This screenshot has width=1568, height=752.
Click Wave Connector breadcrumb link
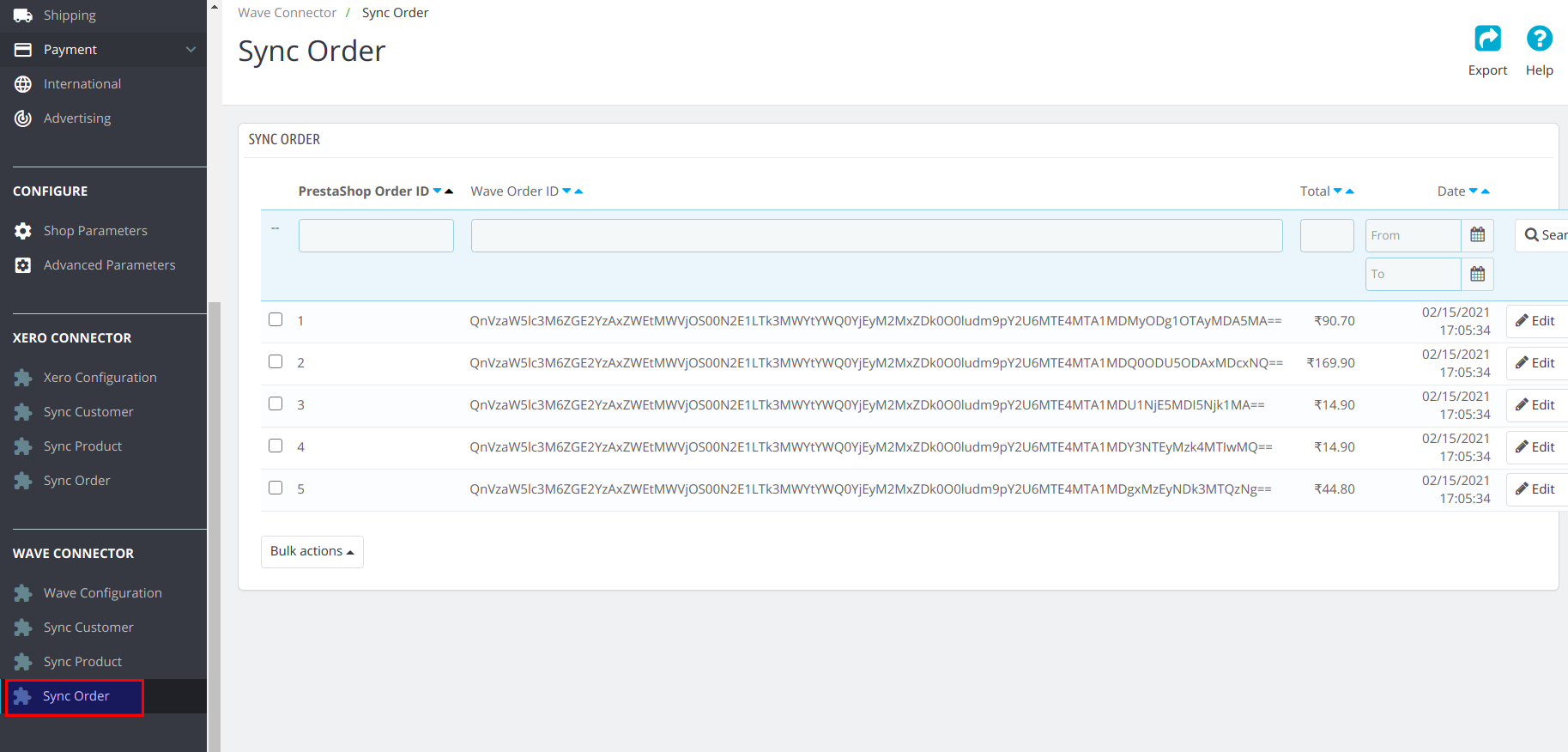[288, 13]
